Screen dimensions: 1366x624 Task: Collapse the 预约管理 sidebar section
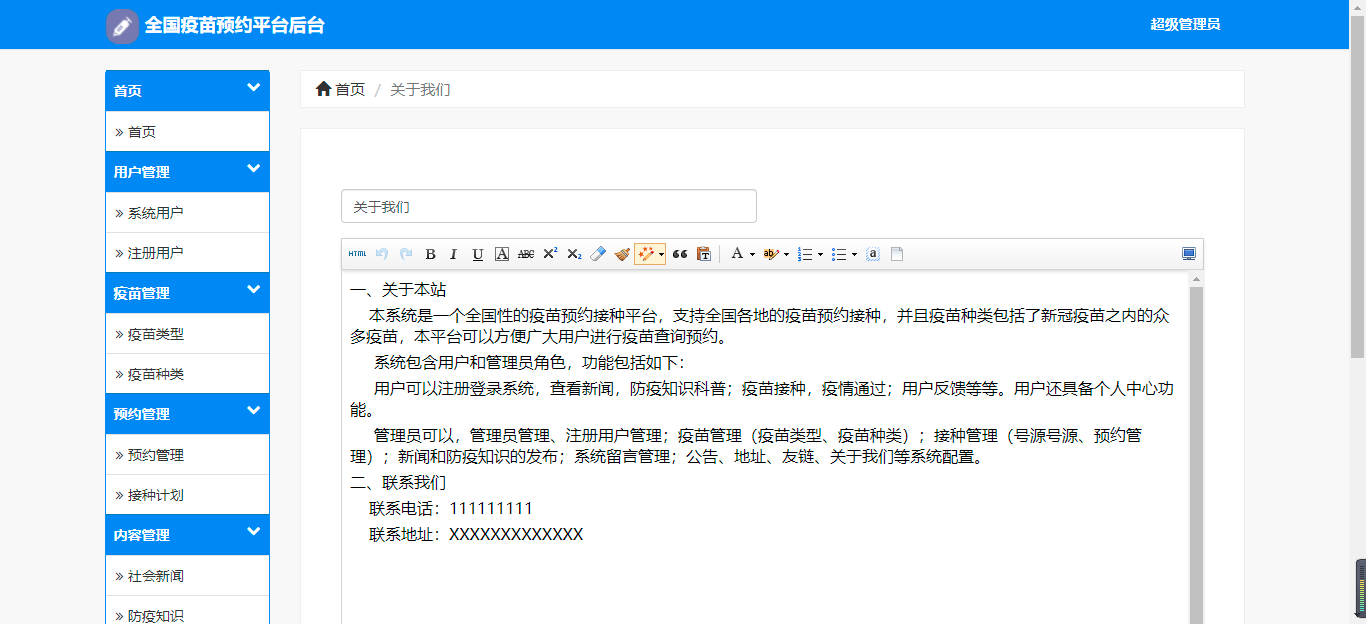tap(253, 411)
